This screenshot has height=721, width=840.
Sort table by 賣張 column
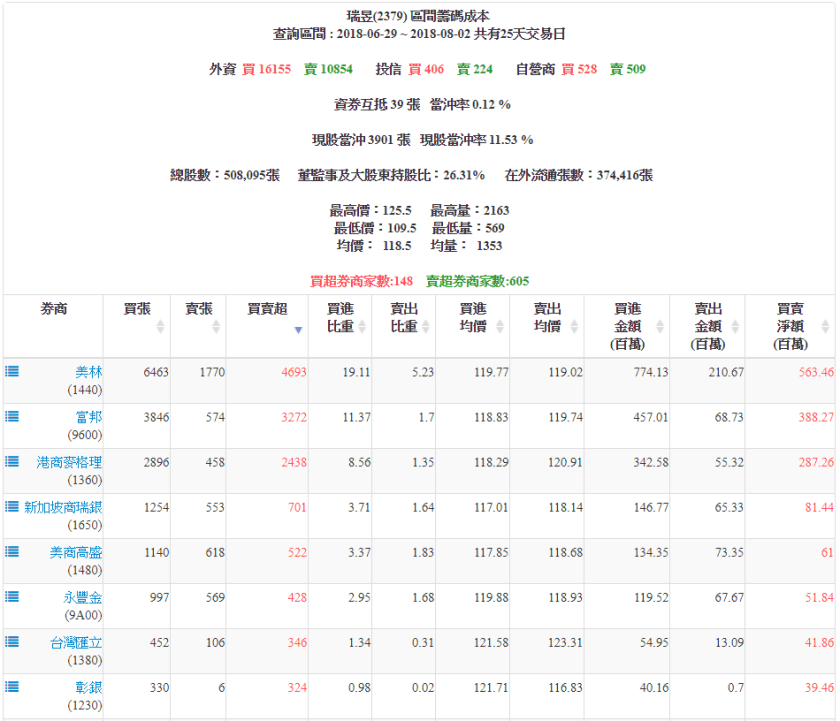click(x=199, y=318)
